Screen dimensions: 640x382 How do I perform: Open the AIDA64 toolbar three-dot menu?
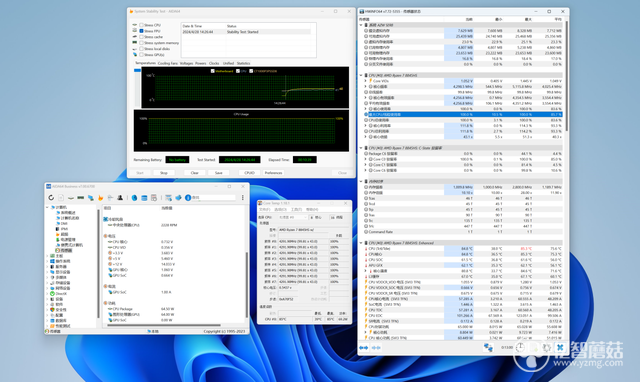pos(242,198)
